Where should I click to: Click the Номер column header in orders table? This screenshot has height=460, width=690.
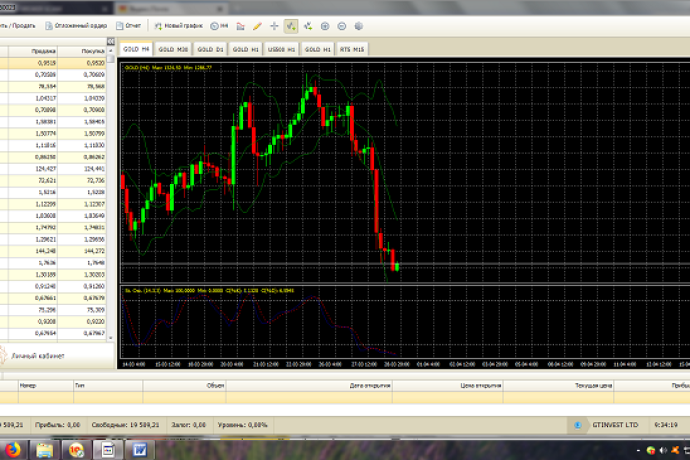pos(46,386)
